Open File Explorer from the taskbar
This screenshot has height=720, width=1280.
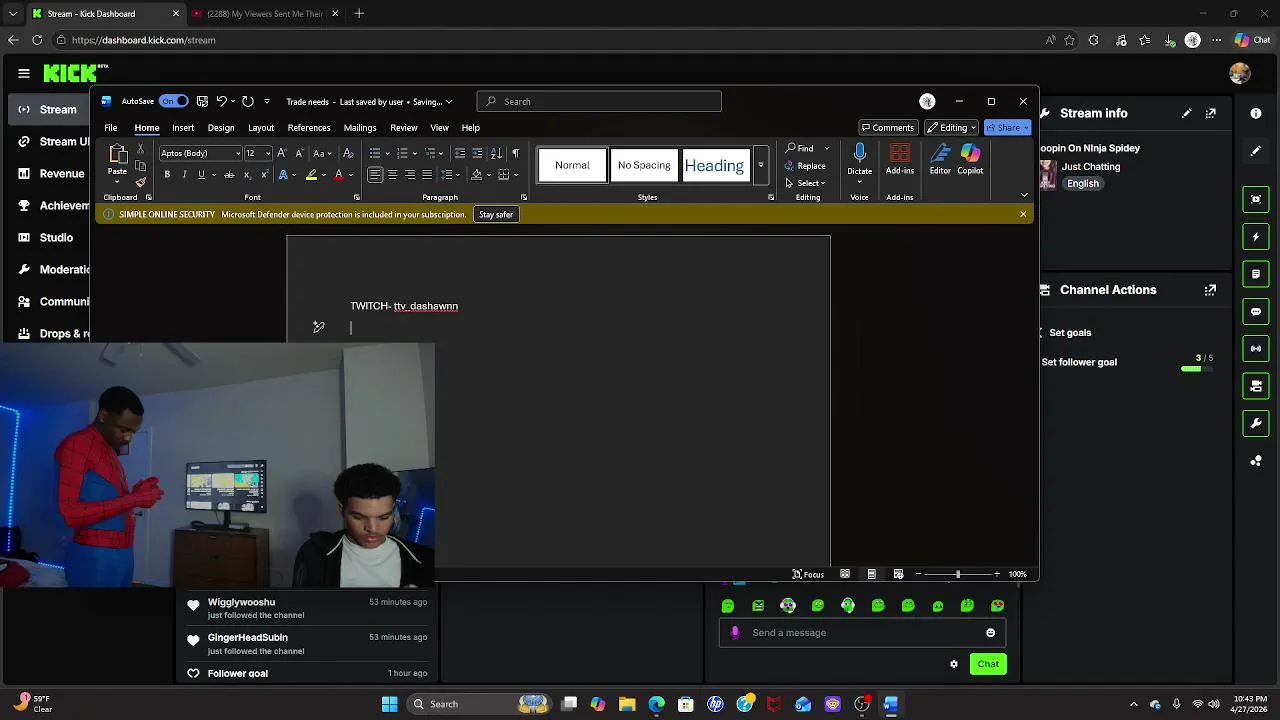[627, 704]
